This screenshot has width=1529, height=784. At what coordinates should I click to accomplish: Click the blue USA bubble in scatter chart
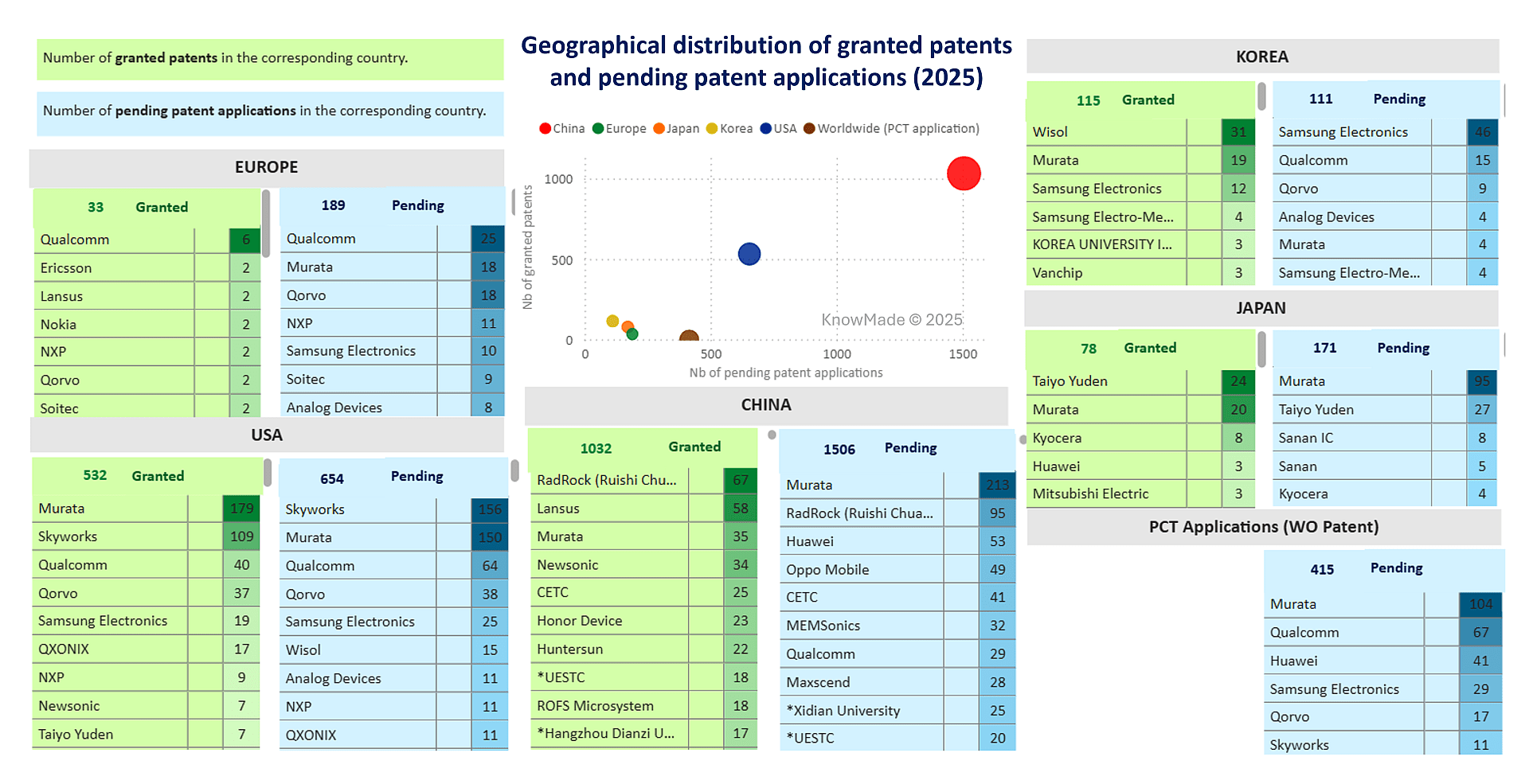[749, 254]
